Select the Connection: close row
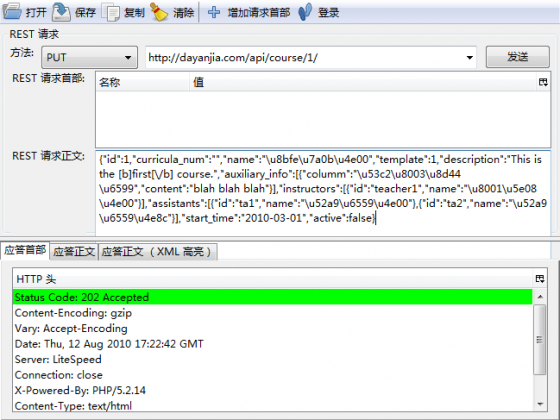Screen dimensions: 560x420 (272, 375)
